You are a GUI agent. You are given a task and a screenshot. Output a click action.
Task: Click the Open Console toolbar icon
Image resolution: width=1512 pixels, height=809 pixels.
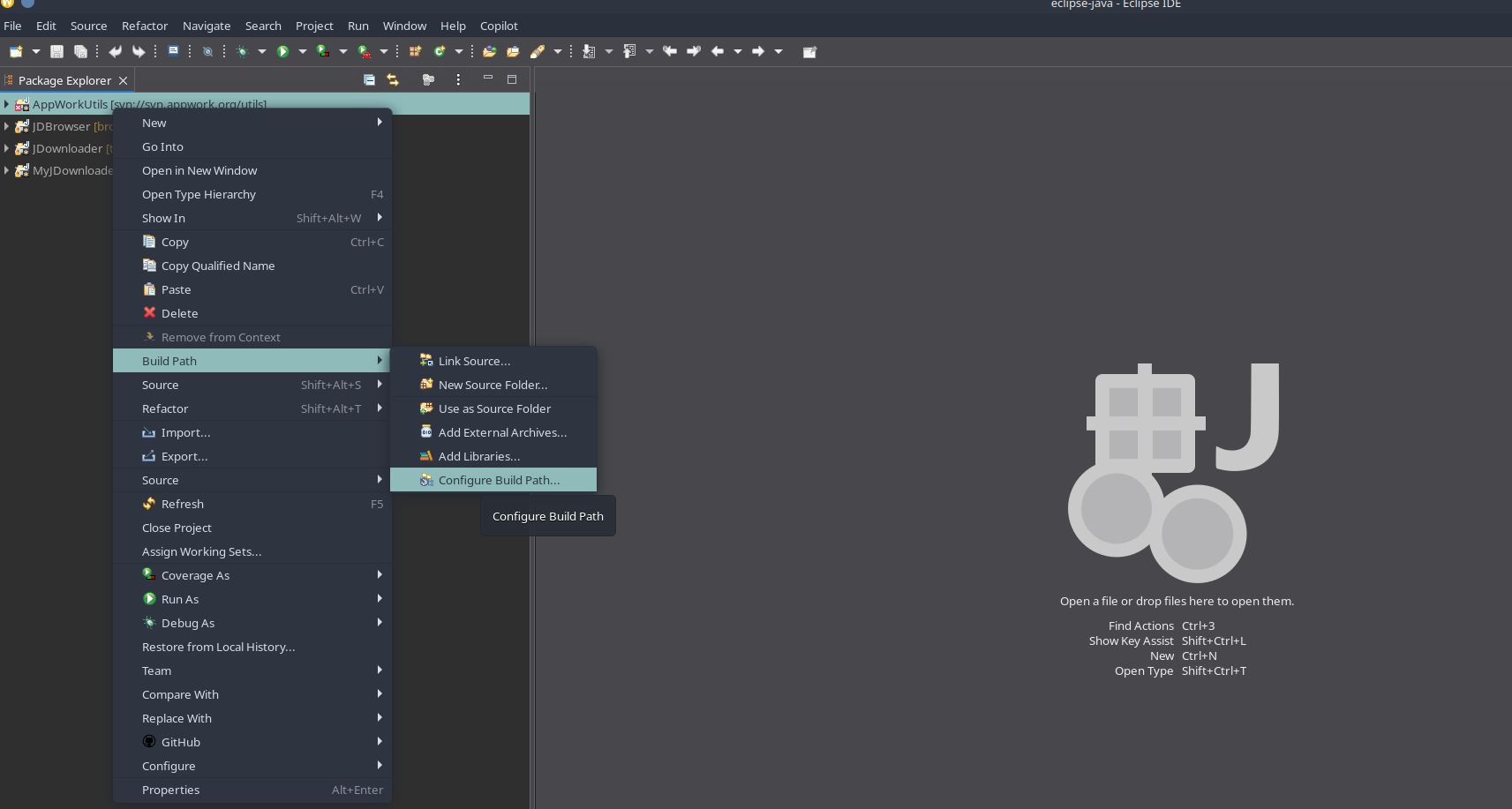174,51
